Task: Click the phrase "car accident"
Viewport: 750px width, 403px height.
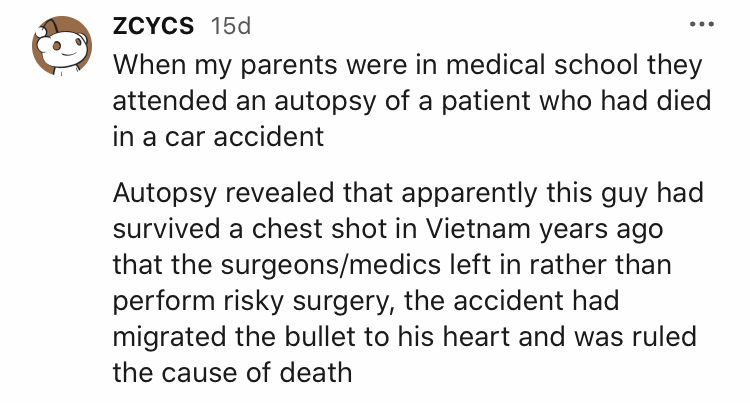Action: tap(232, 137)
